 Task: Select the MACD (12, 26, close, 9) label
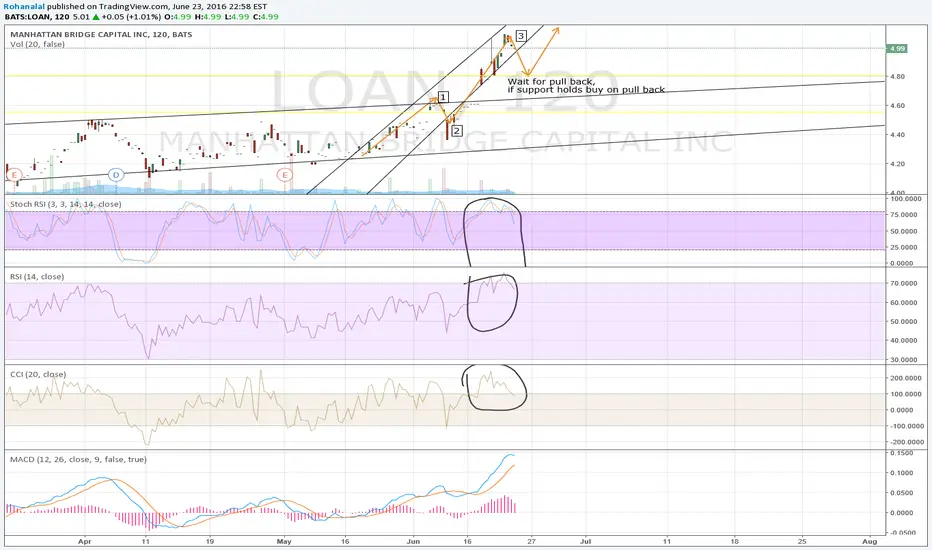point(78,459)
